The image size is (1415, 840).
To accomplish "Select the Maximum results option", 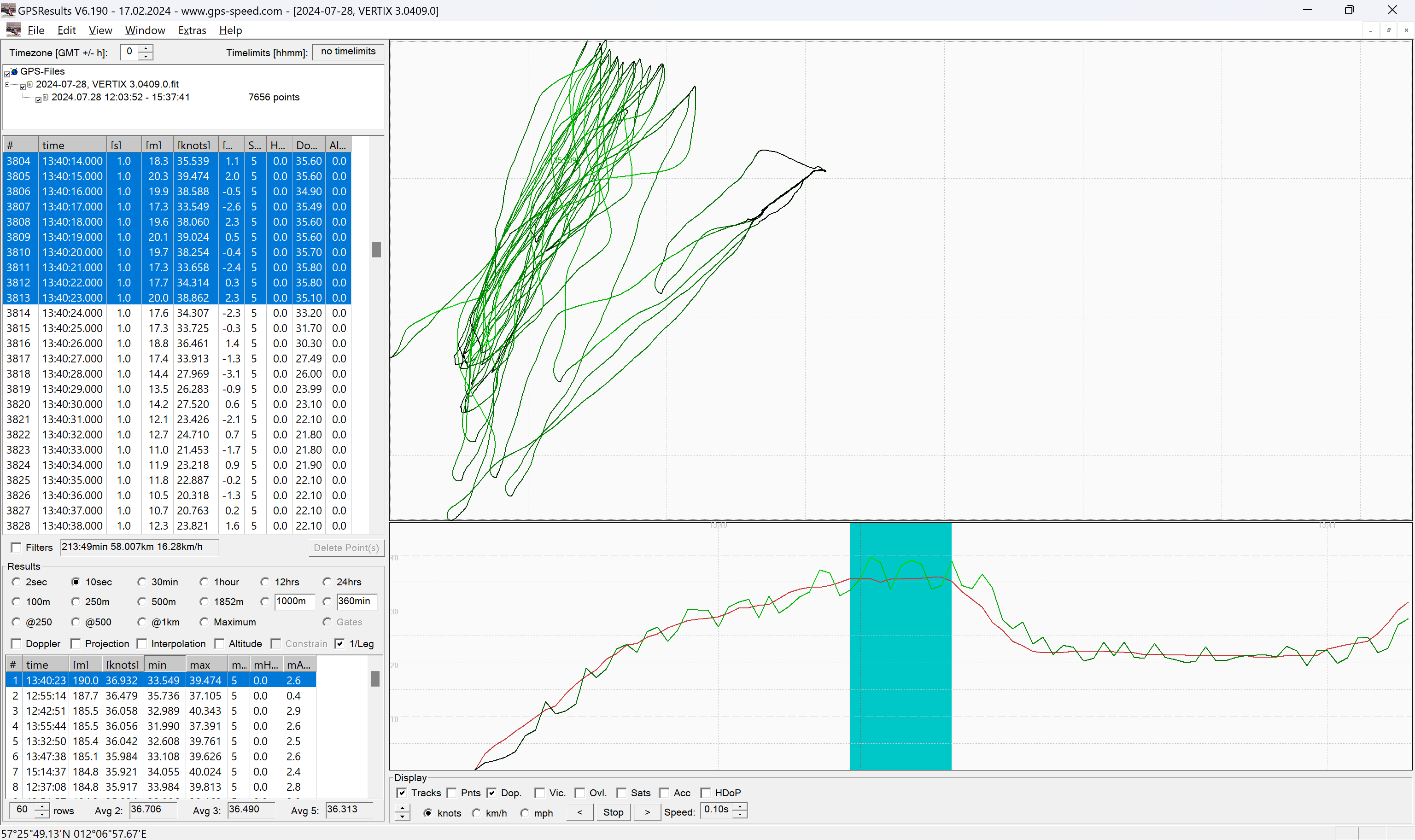I will pyautogui.click(x=204, y=622).
